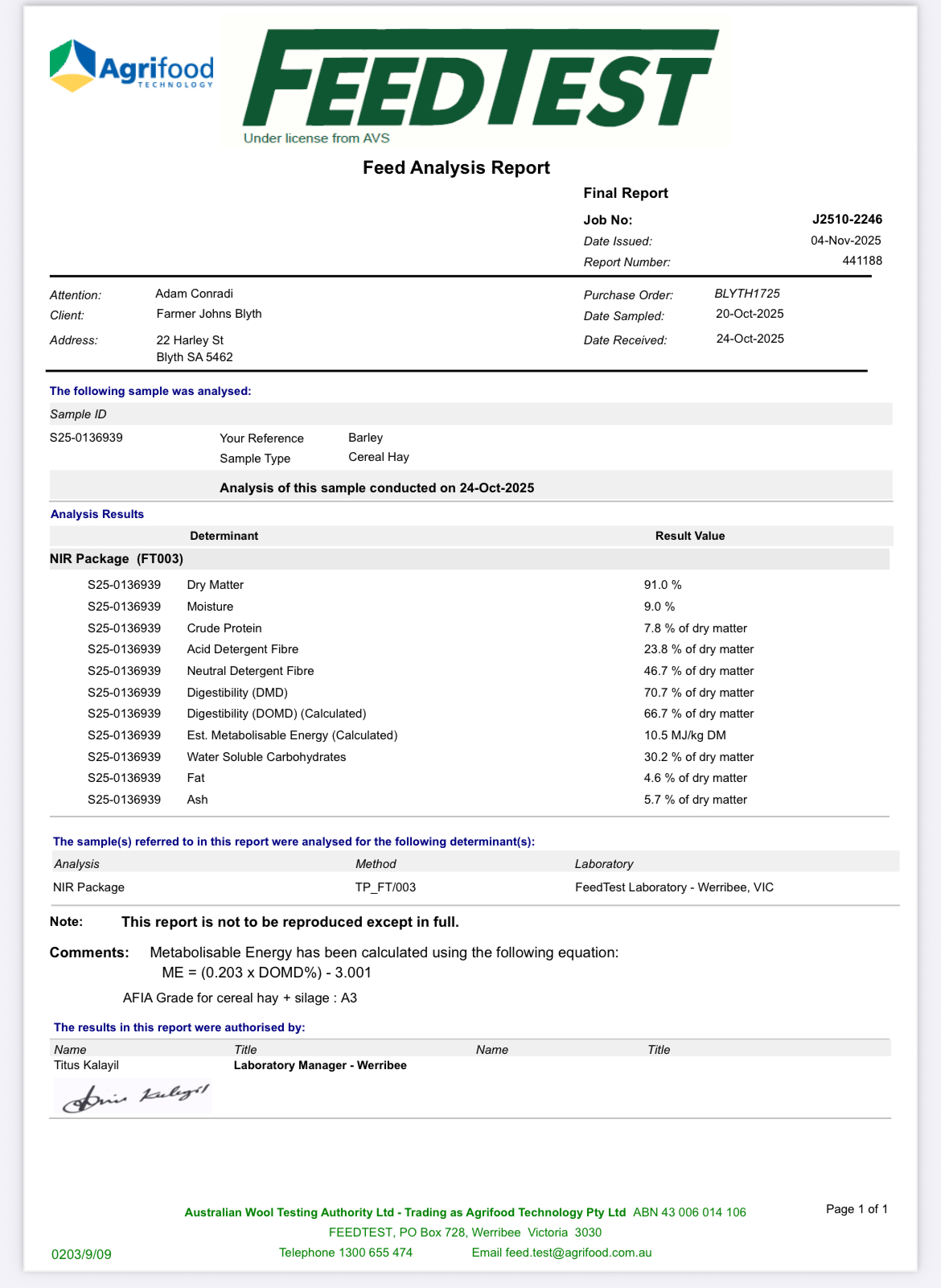Click the method code TP_FT/003
The width and height of the screenshot is (941, 1288).
point(385,887)
